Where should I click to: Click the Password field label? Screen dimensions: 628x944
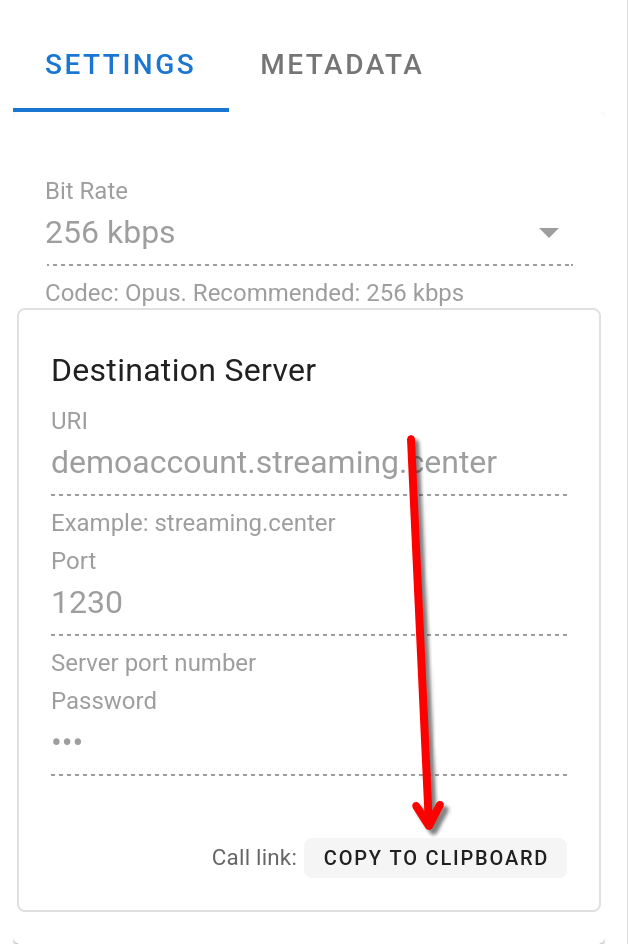[103, 701]
